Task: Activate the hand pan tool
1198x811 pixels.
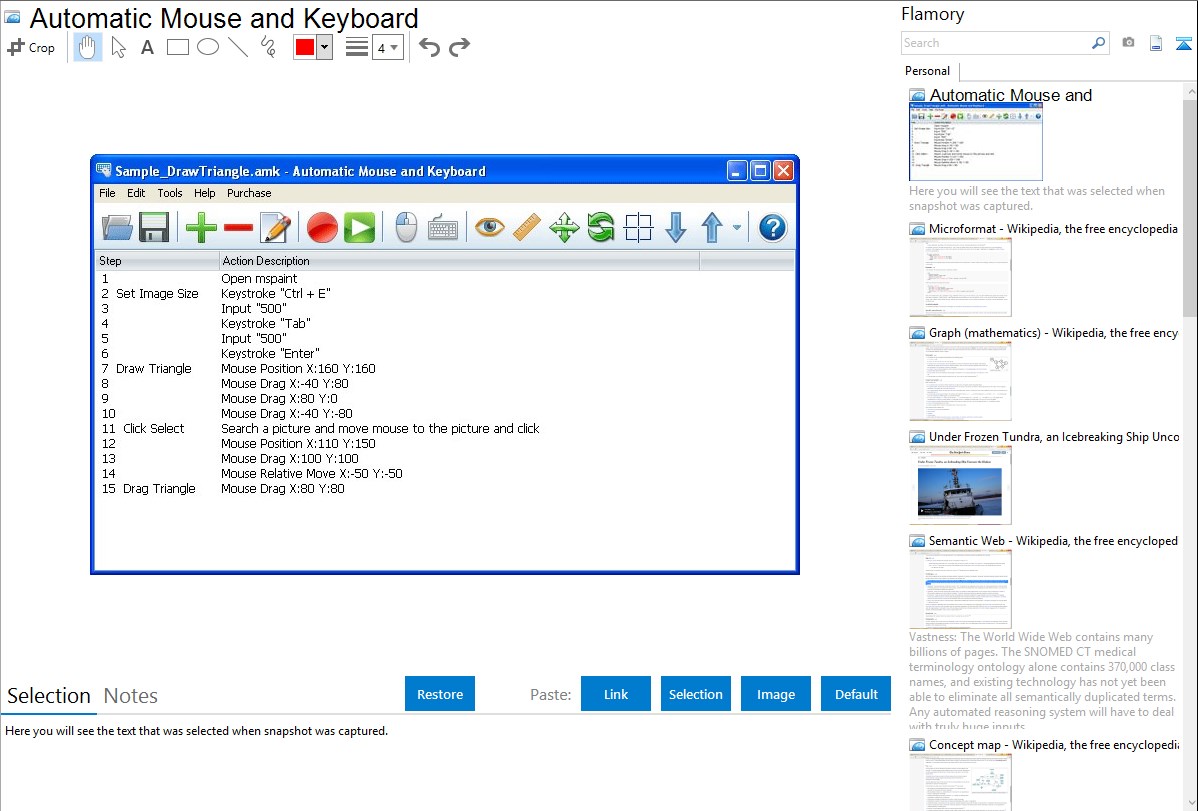Action: pos(87,47)
